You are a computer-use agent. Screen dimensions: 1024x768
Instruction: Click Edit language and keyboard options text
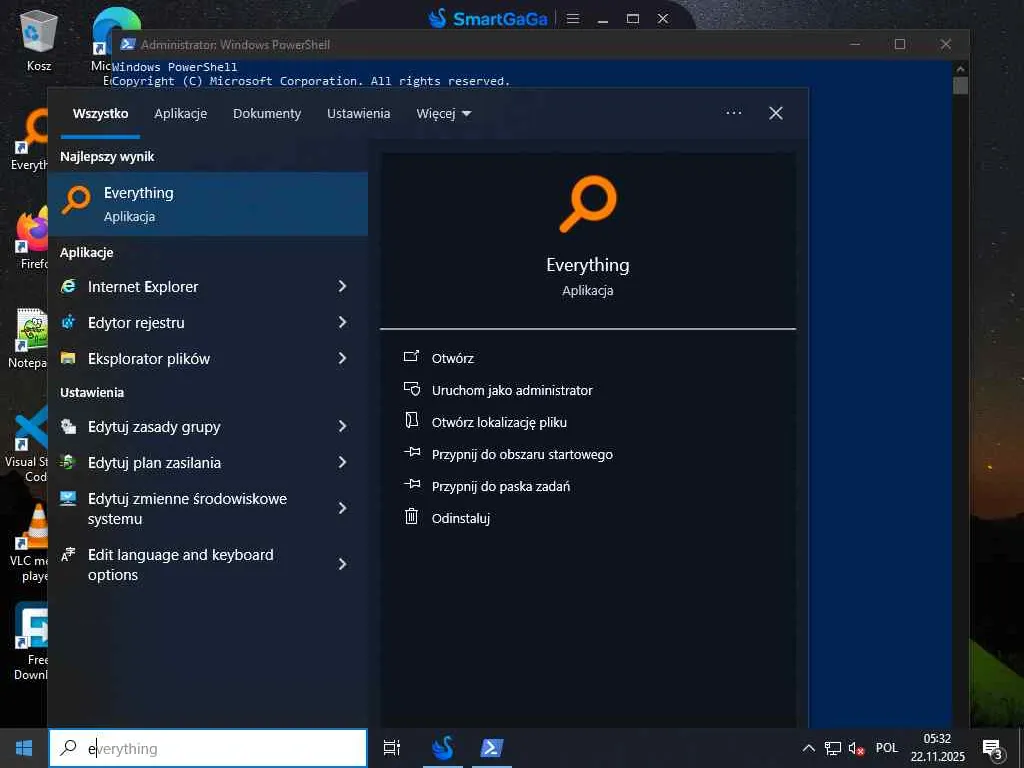(180, 565)
